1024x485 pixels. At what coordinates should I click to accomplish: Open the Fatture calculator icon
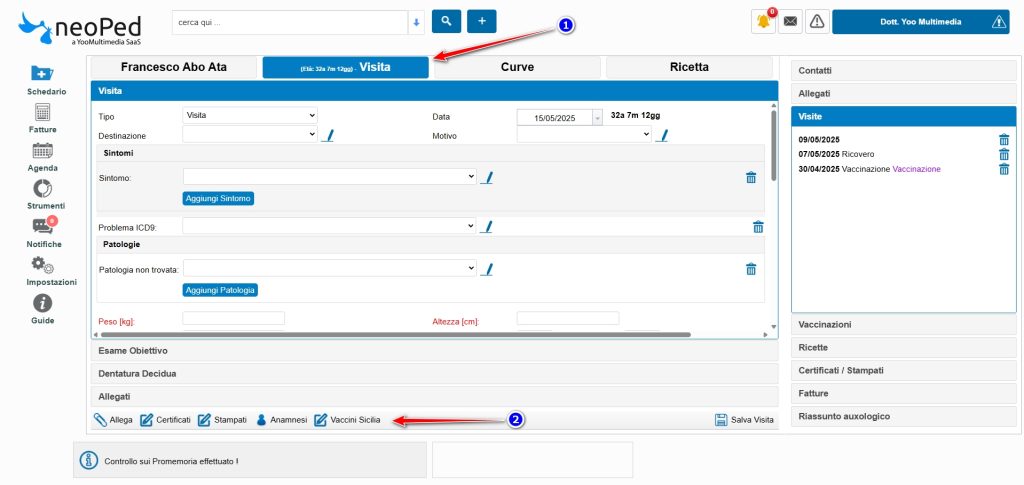[42, 112]
